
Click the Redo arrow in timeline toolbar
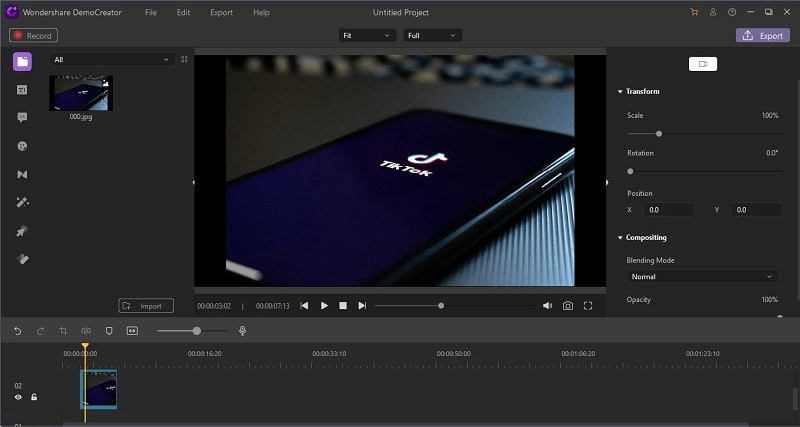coord(40,331)
